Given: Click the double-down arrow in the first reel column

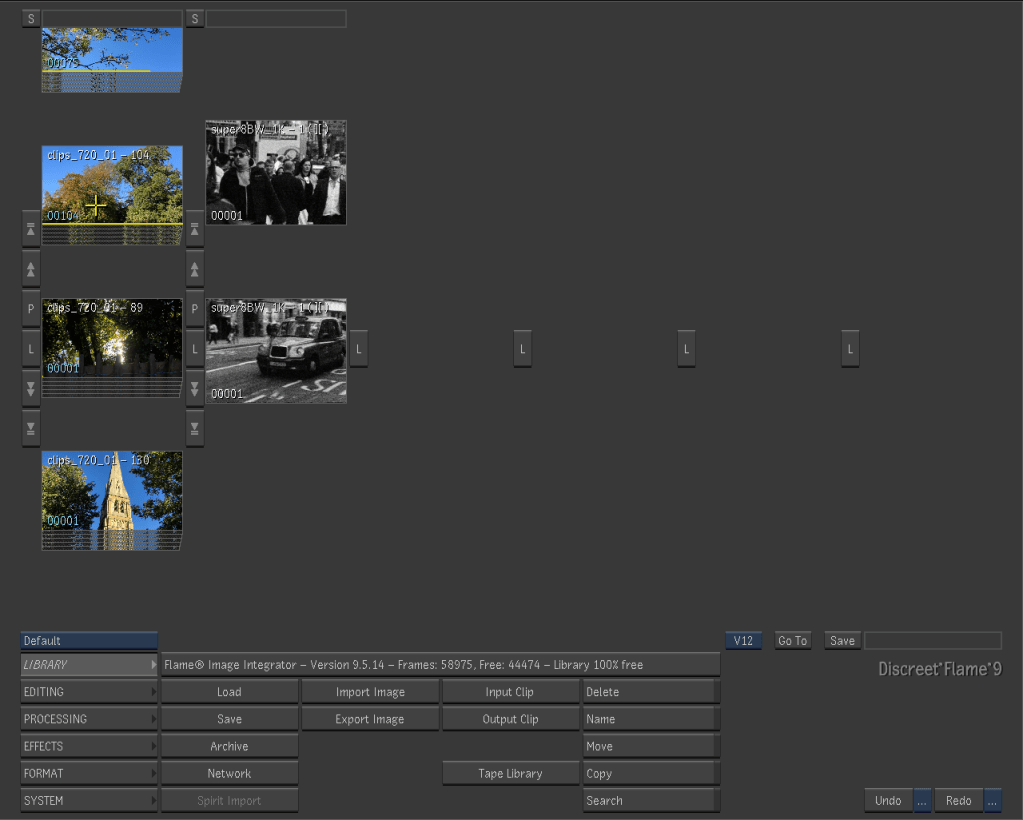Looking at the screenshot, I should tap(31, 389).
